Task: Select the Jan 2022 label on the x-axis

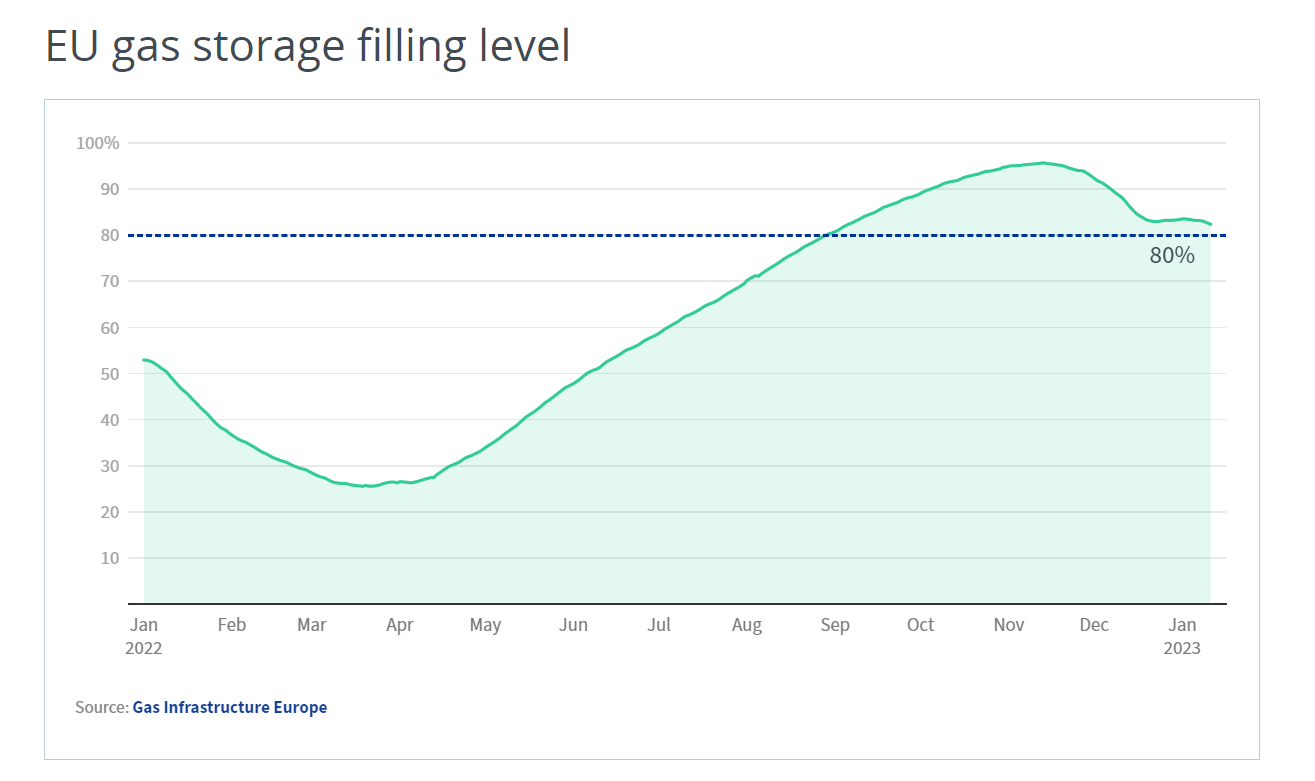Action: pyautogui.click(x=143, y=635)
